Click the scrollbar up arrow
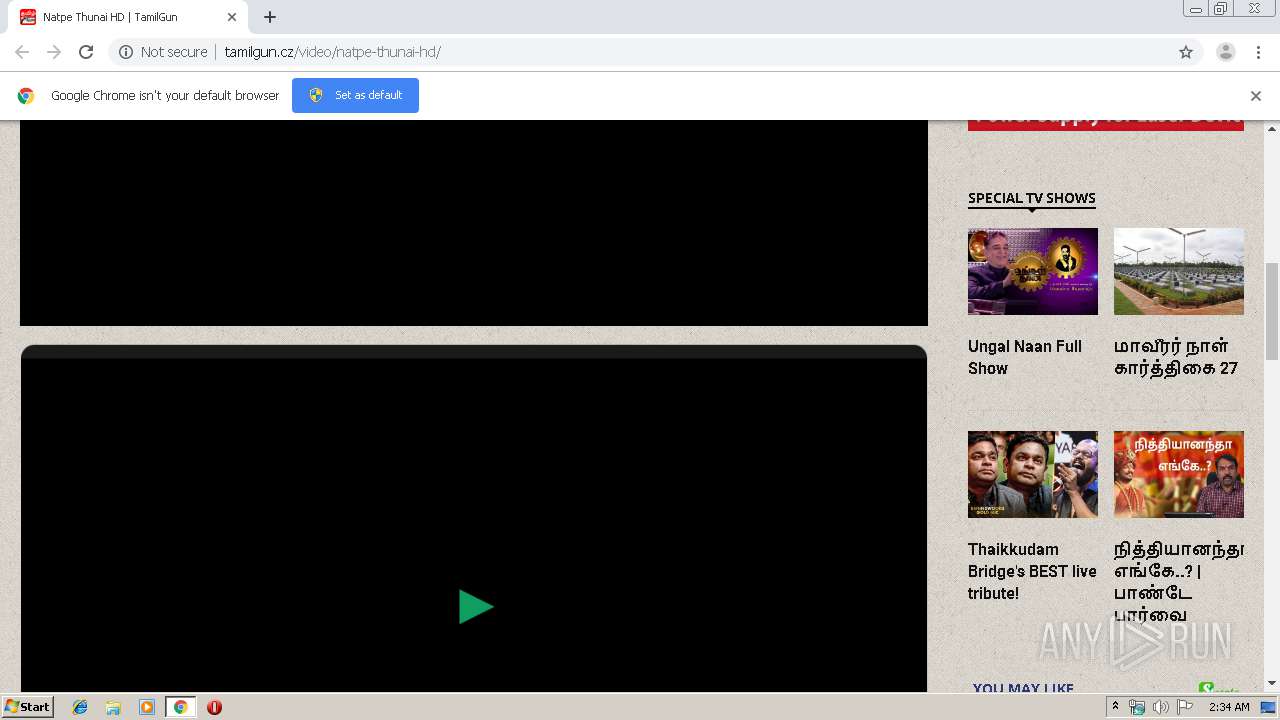Viewport: 1280px width, 720px height. (1272, 128)
